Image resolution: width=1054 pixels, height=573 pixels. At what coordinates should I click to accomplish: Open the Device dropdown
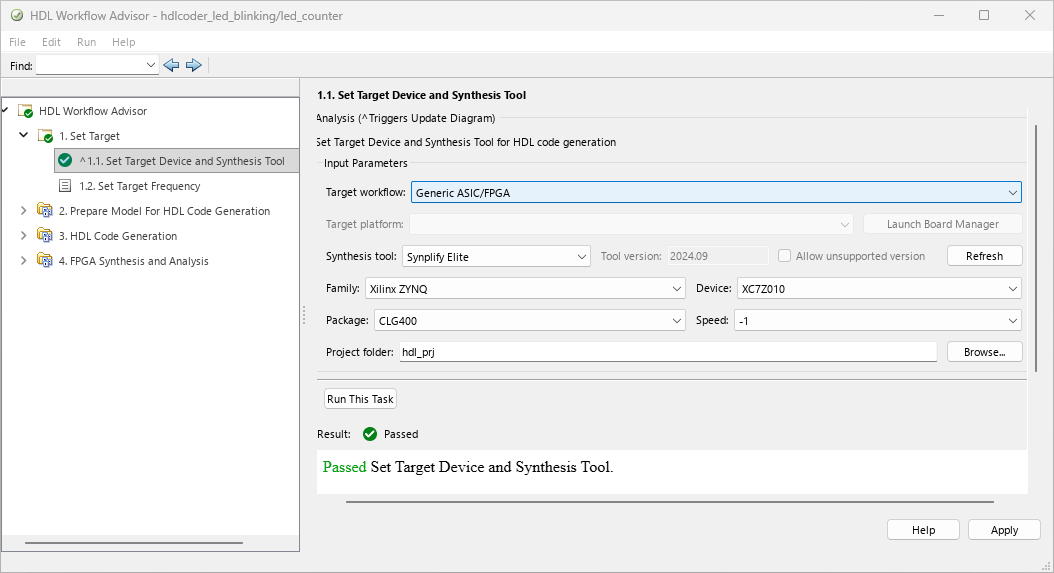pos(1012,289)
